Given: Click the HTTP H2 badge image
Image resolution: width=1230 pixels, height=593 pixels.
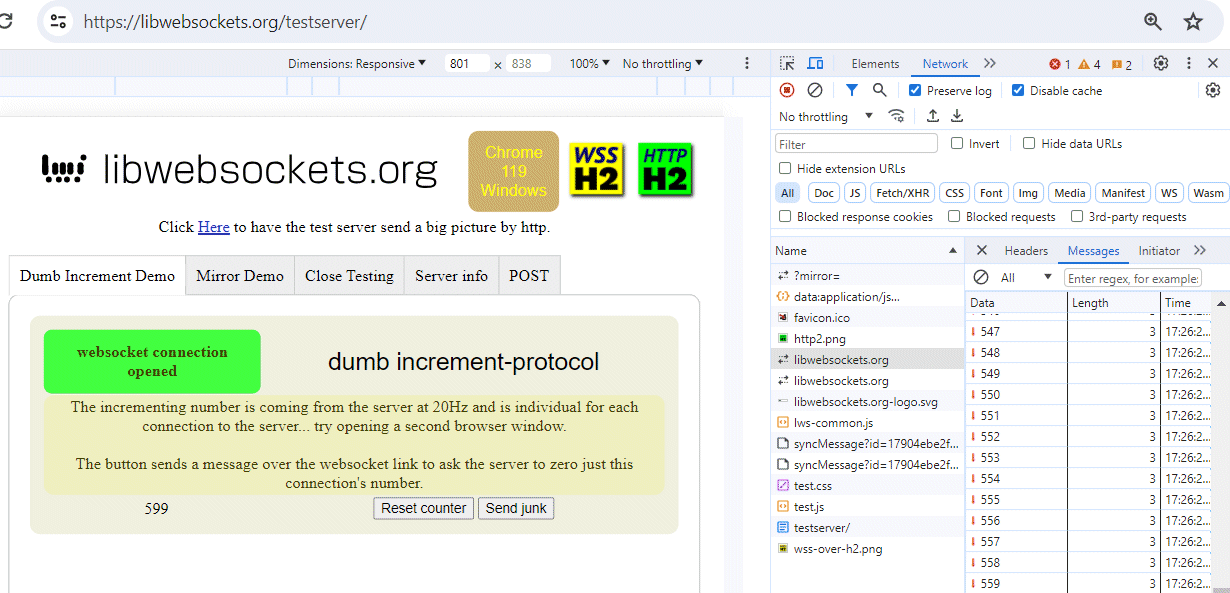Looking at the screenshot, I should (665, 170).
